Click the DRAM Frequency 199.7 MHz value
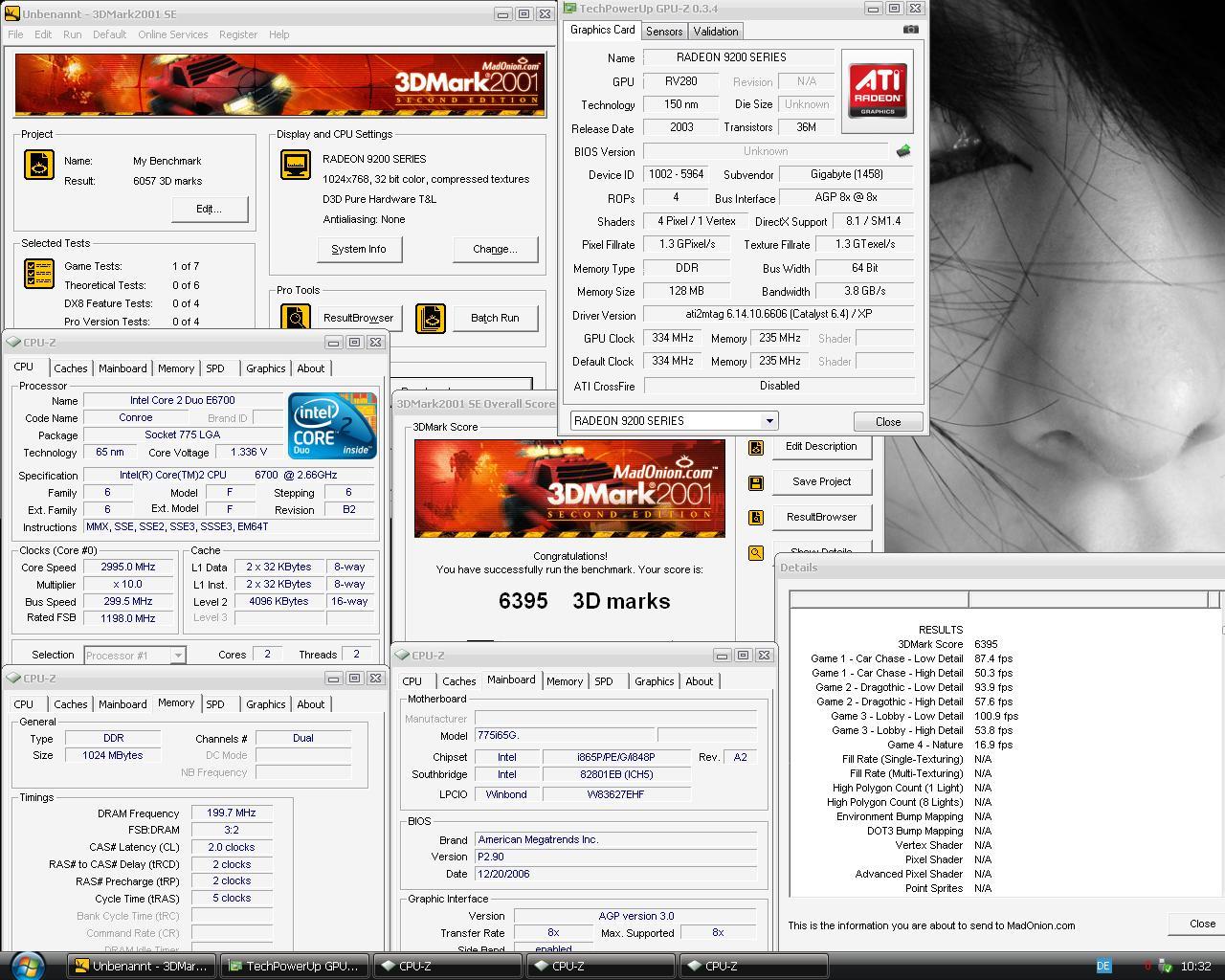 click(x=232, y=813)
